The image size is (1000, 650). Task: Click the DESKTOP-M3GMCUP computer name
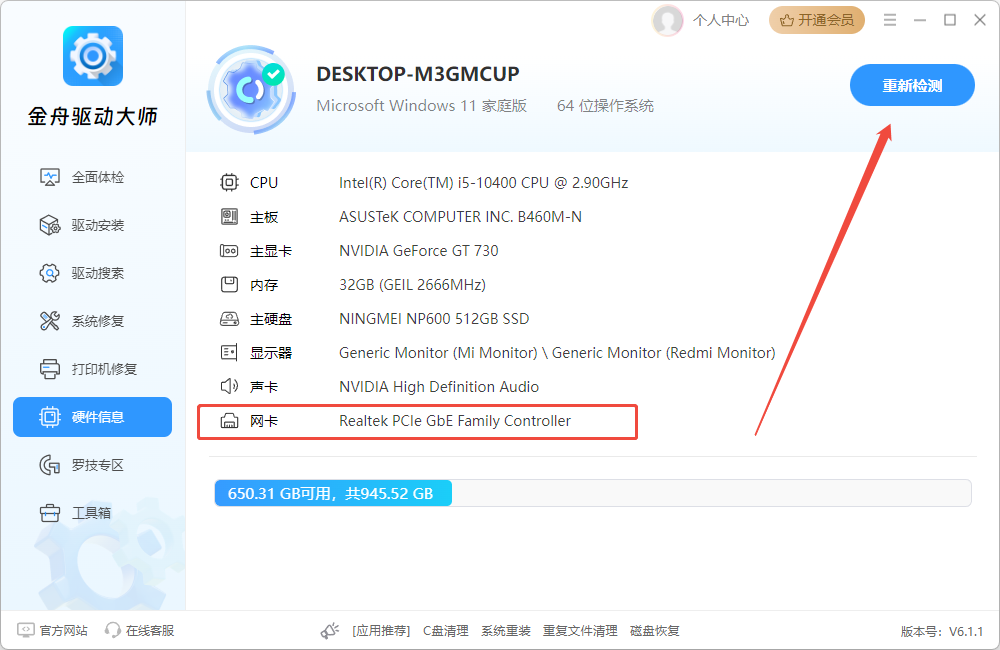coord(418,74)
